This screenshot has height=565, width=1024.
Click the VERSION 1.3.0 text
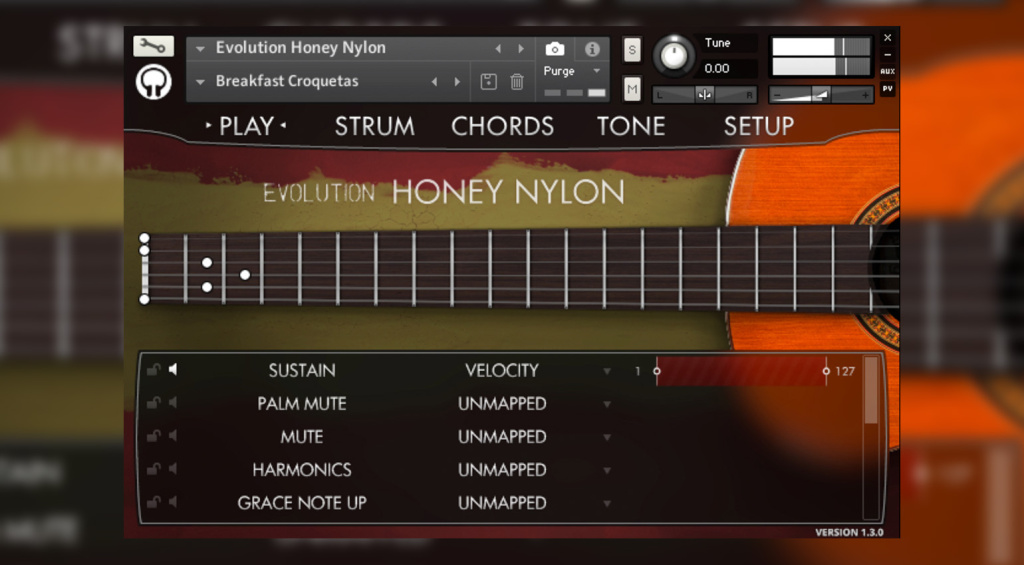click(x=849, y=532)
